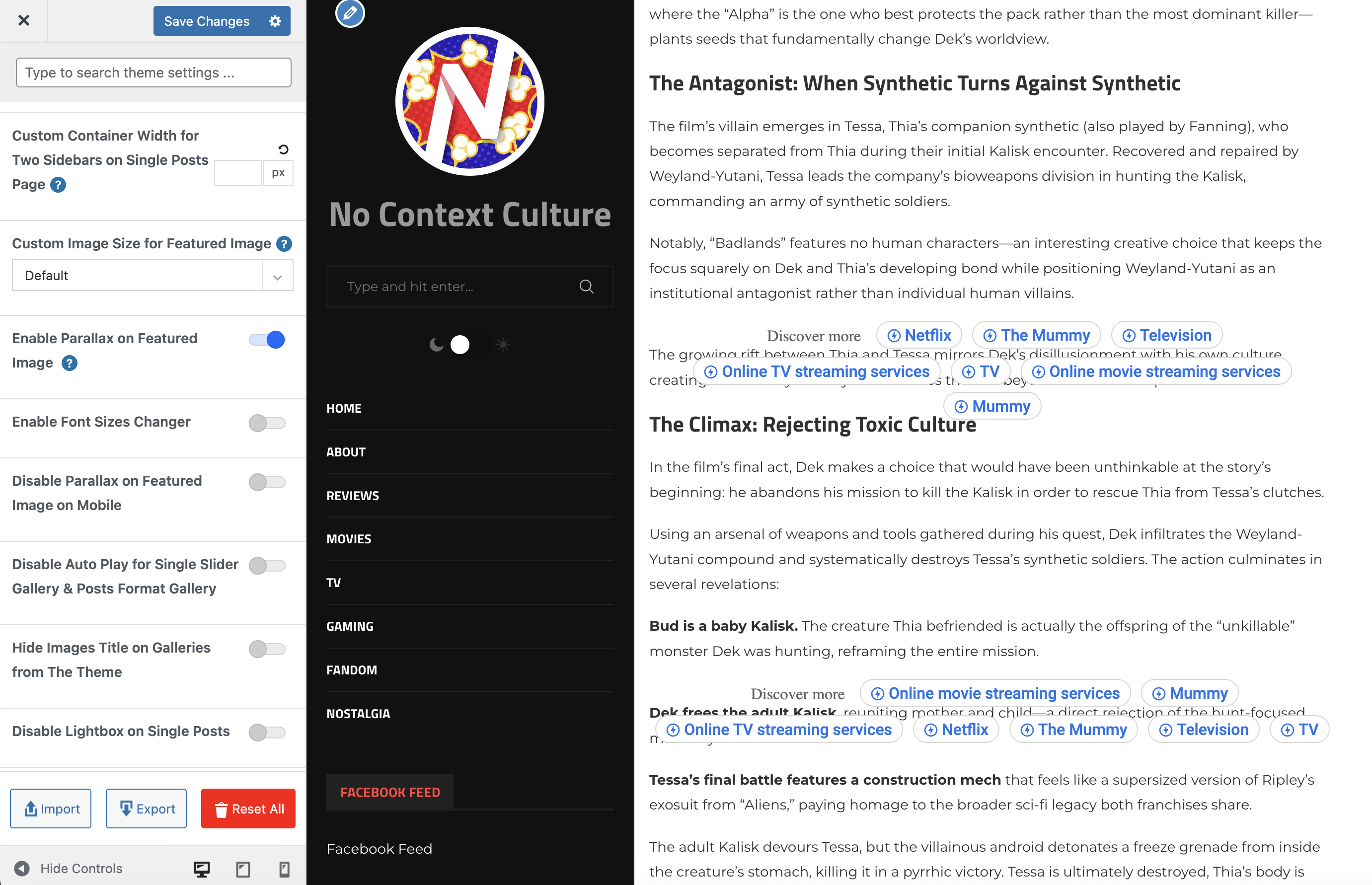The width and height of the screenshot is (1372, 885).
Task: Open the REVIEWS menu item
Action: click(x=352, y=495)
